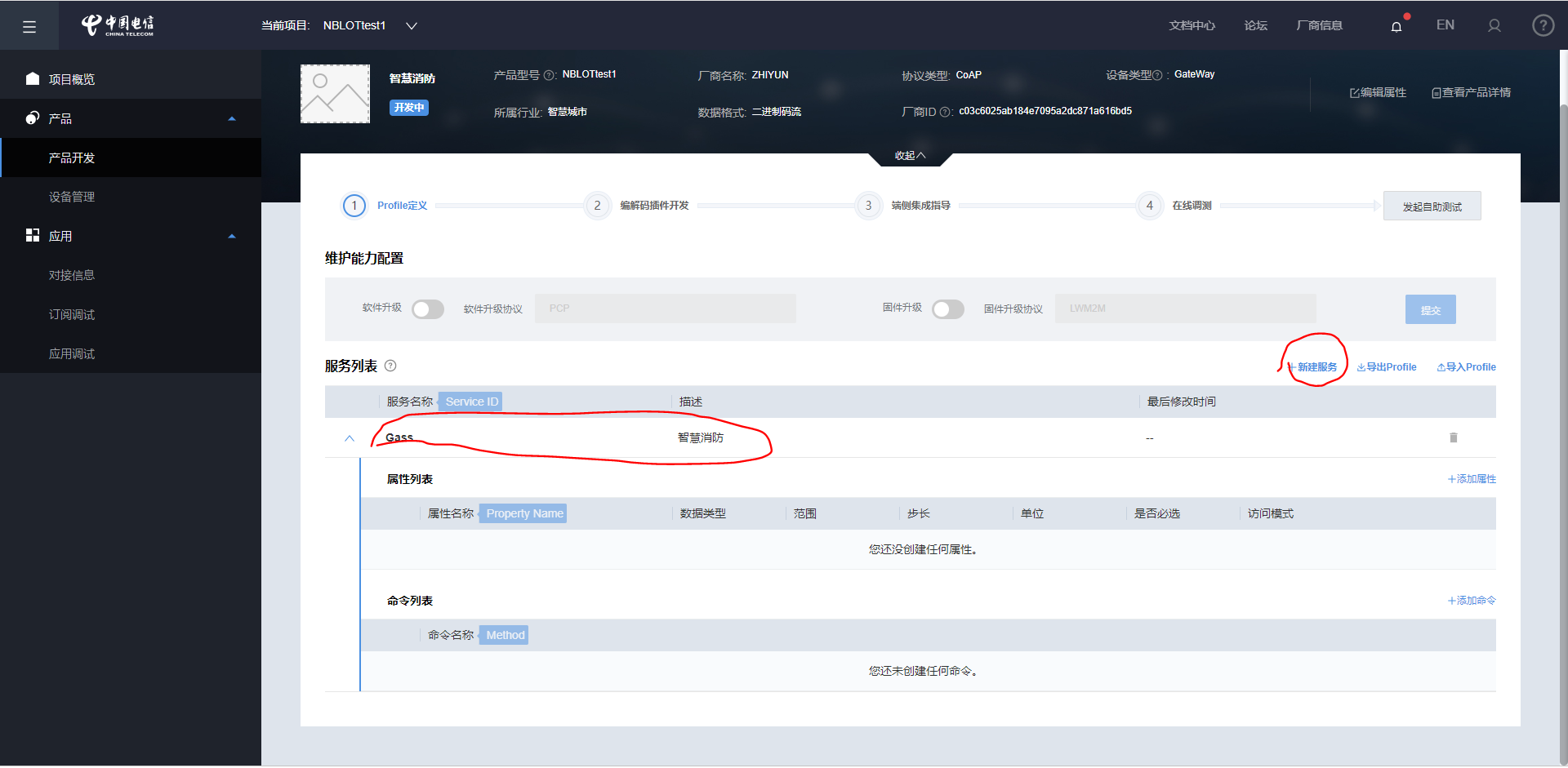Switch language with EN

pyautogui.click(x=1445, y=25)
